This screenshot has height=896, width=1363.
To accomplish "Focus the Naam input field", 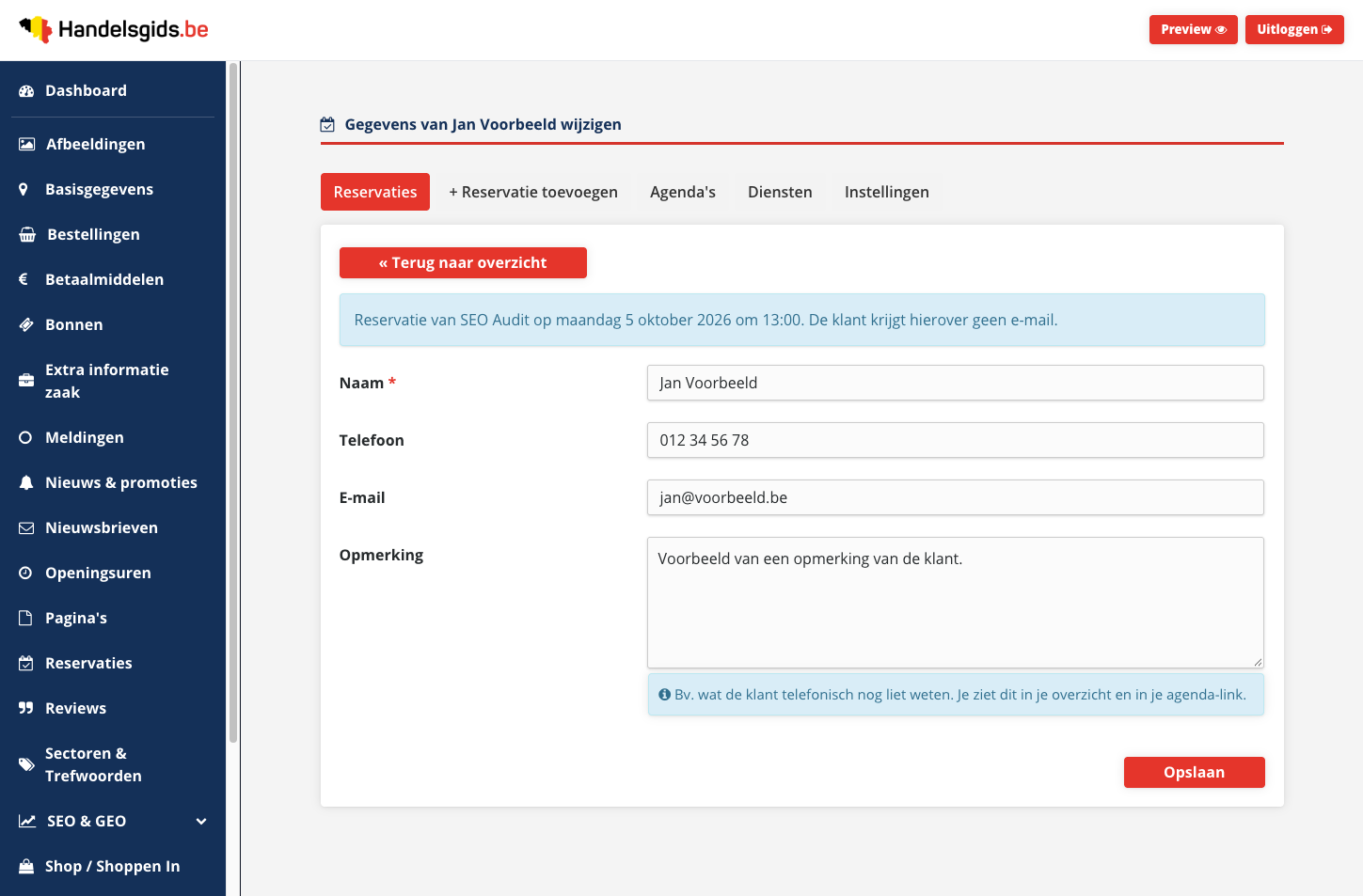I will click(x=956, y=383).
